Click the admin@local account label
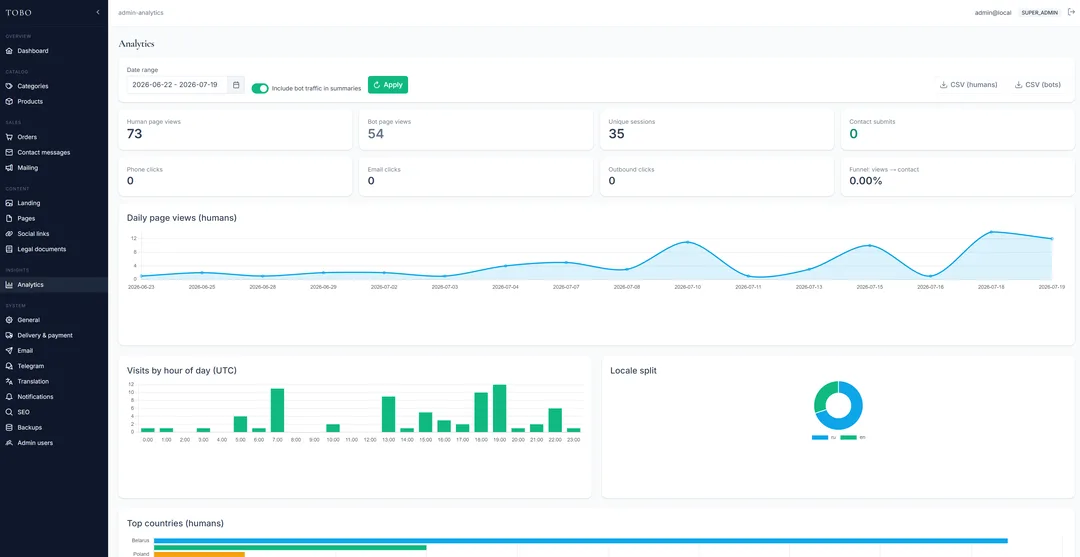Viewport: 1080px width, 557px height. [993, 12]
